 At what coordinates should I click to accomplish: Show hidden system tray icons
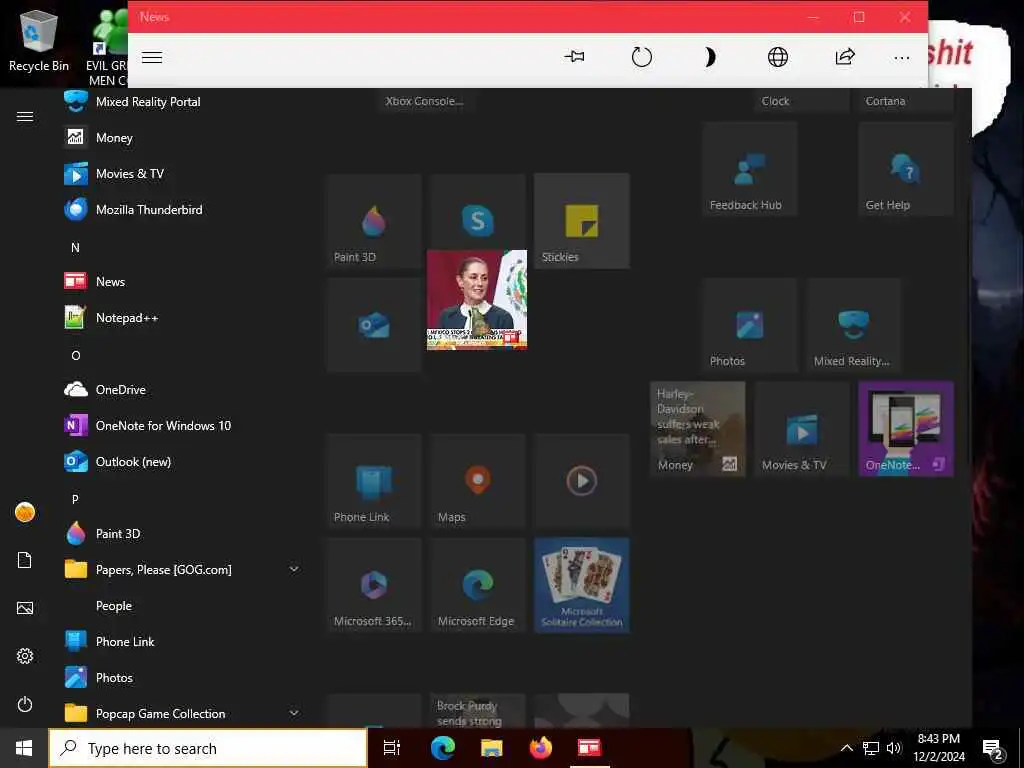coord(846,748)
